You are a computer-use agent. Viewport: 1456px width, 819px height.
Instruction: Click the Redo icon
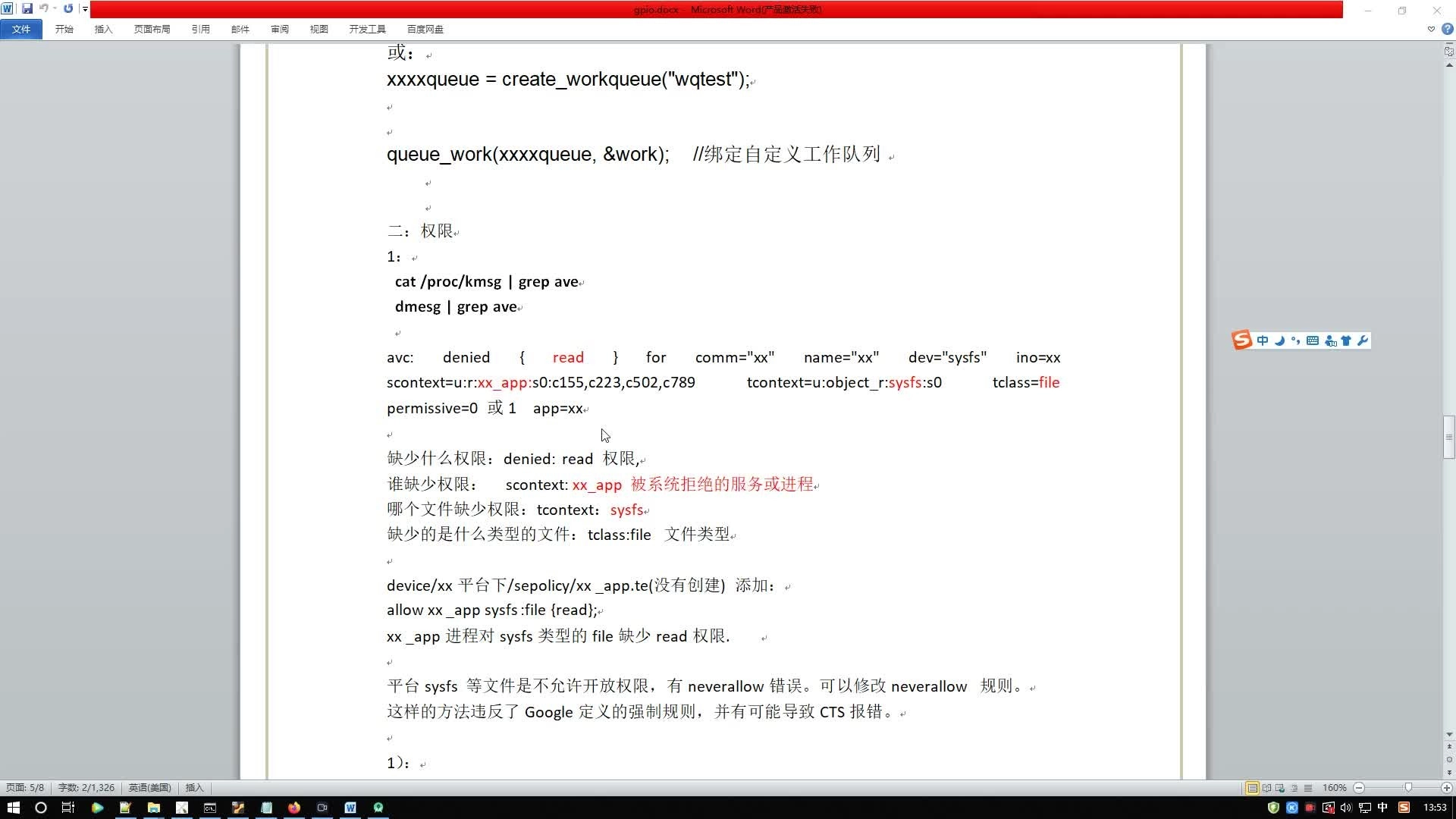pyautogui.click(x=68, y=9)
